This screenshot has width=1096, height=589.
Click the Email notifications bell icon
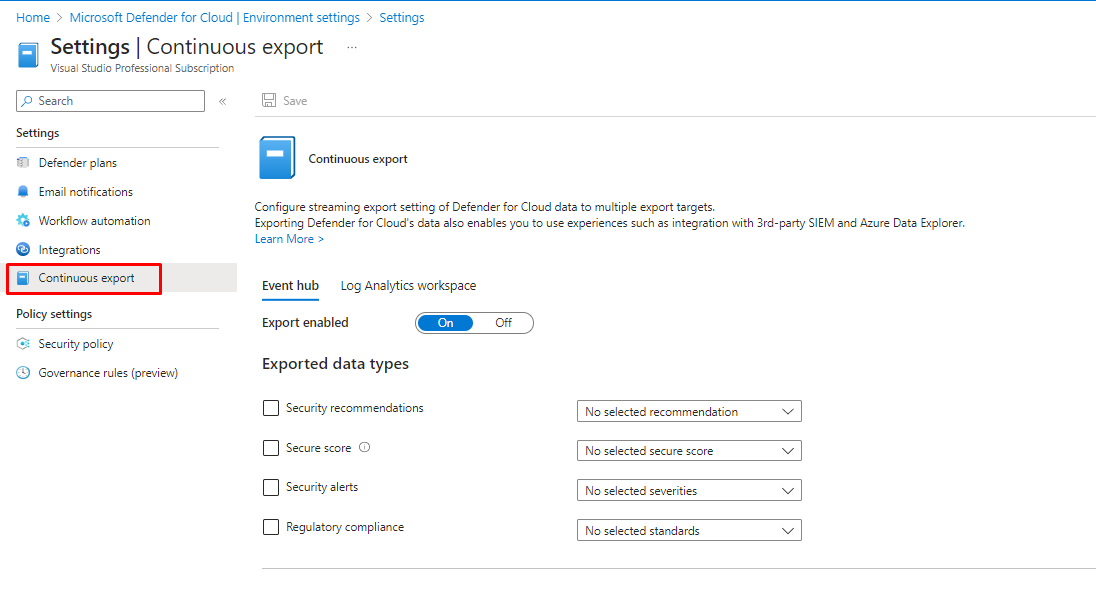tap(23, 192)
